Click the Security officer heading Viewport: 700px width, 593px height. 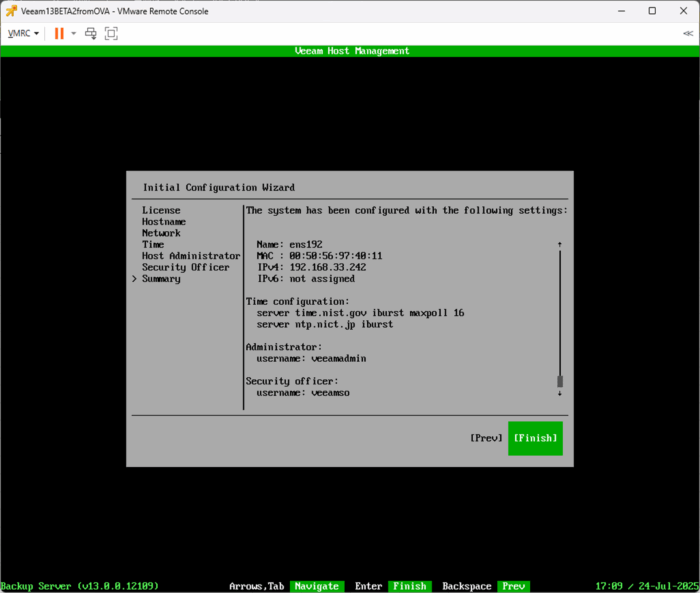(292, 381)
